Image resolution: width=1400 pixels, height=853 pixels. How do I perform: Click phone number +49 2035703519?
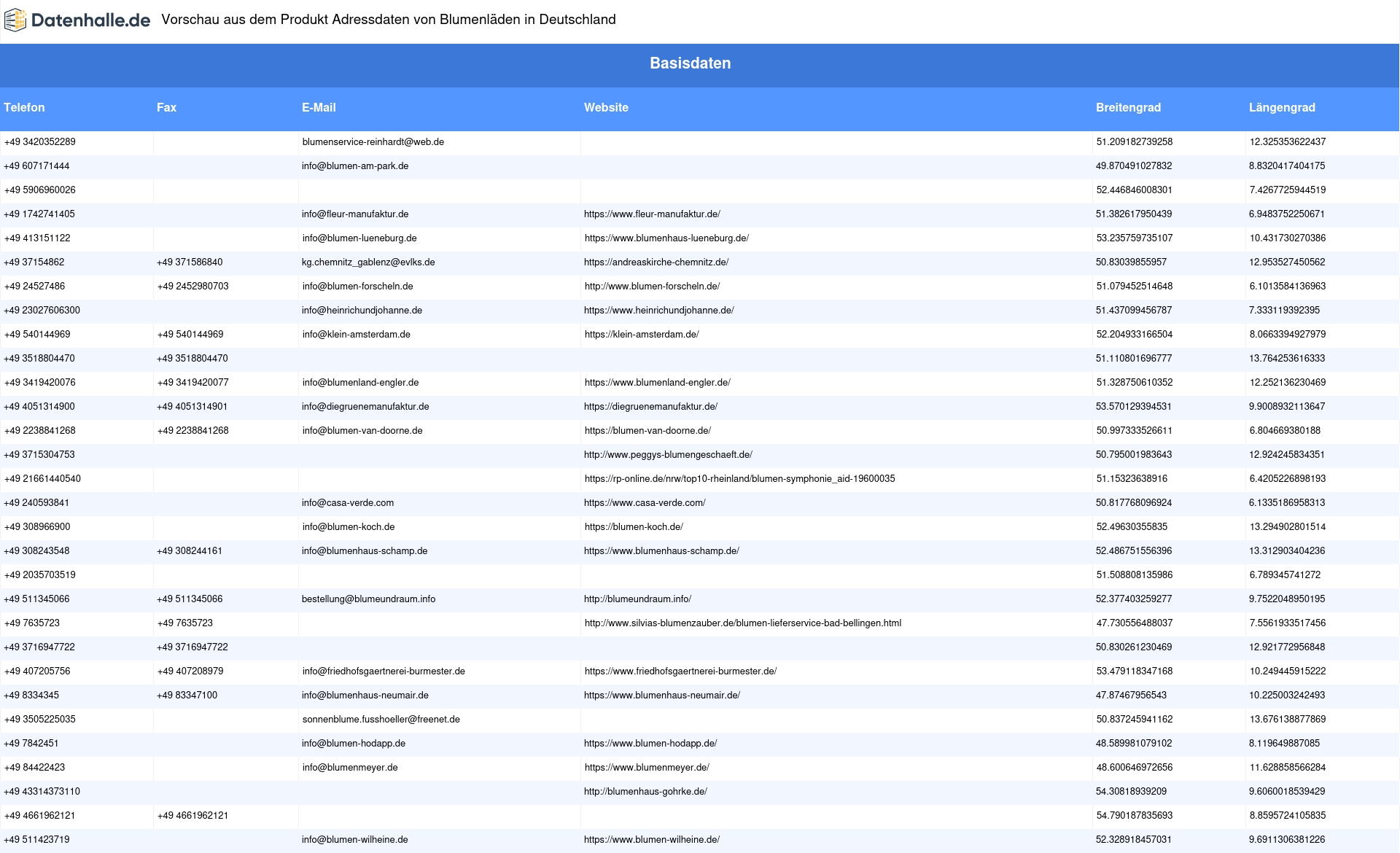click(x=40, y=575)
